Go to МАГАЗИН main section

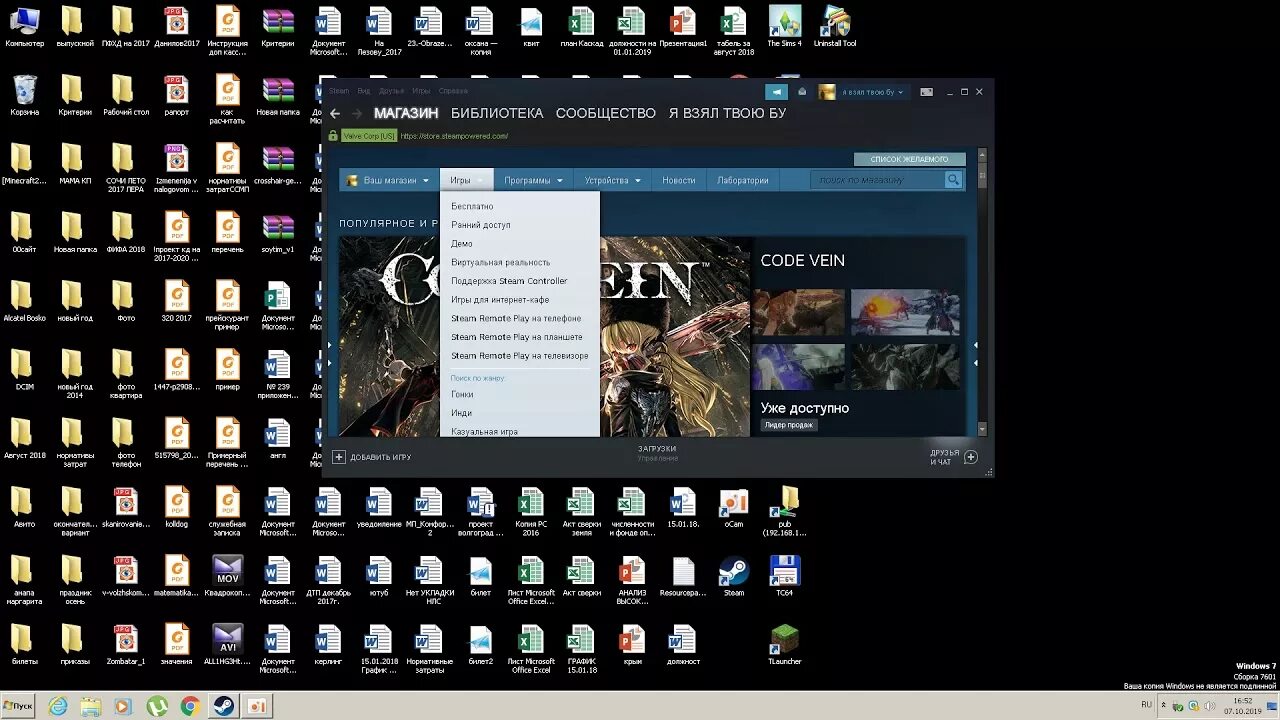[406, 113]
